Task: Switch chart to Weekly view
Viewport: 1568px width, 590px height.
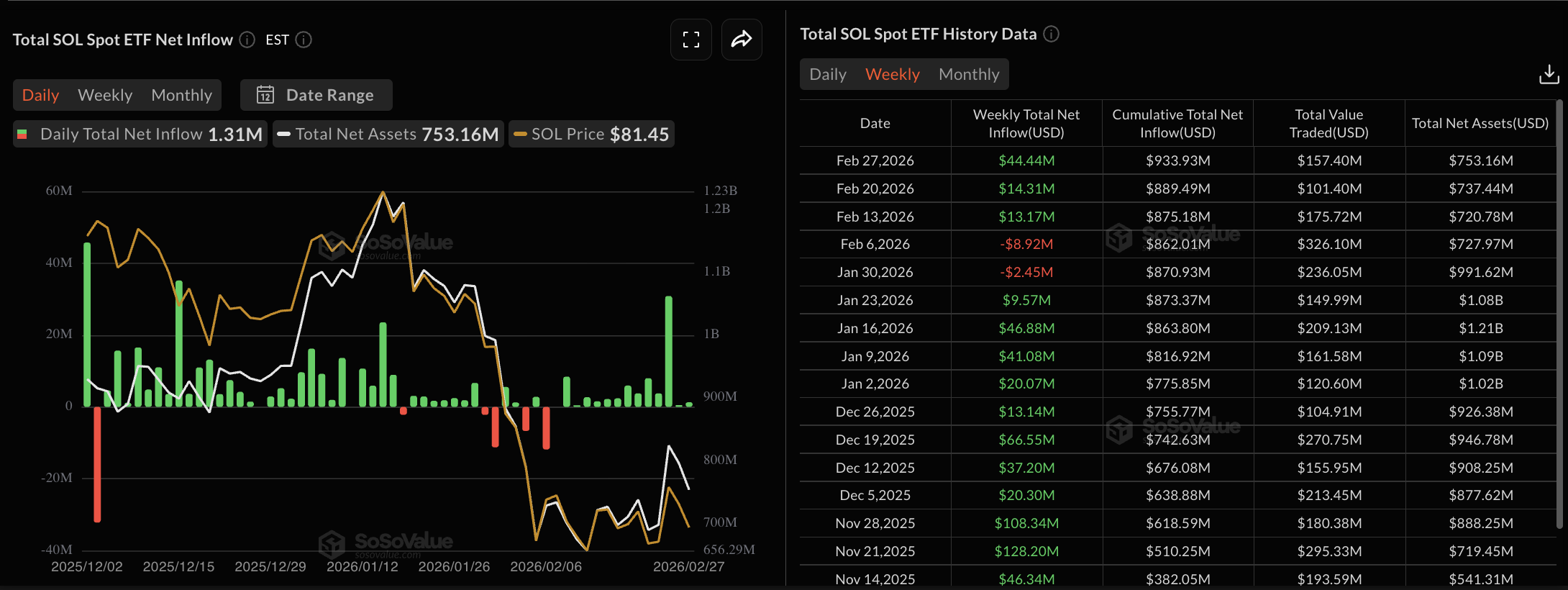Action: click(x=105, y=95)
